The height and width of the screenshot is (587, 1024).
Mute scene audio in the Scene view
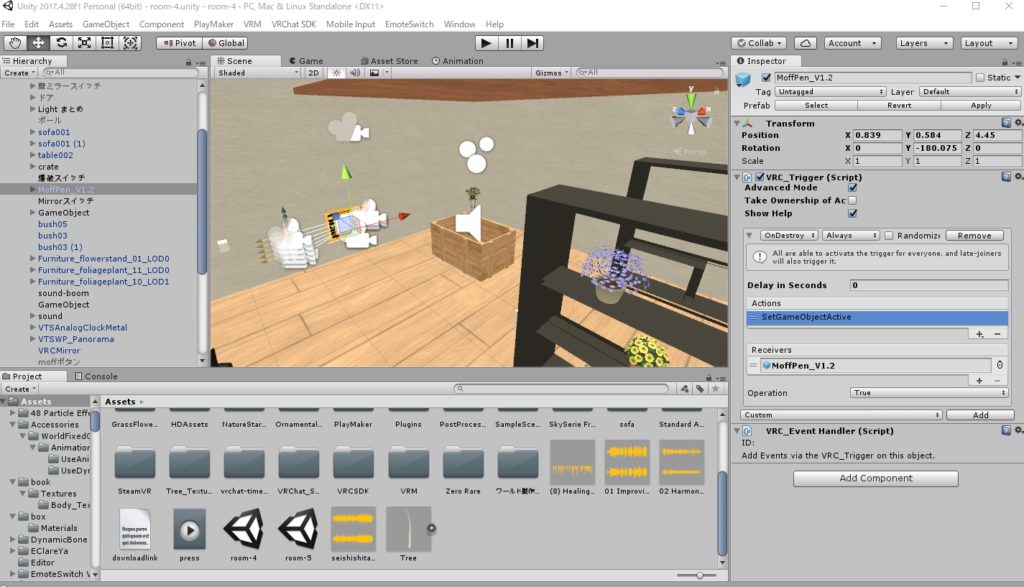coord(357,72)
